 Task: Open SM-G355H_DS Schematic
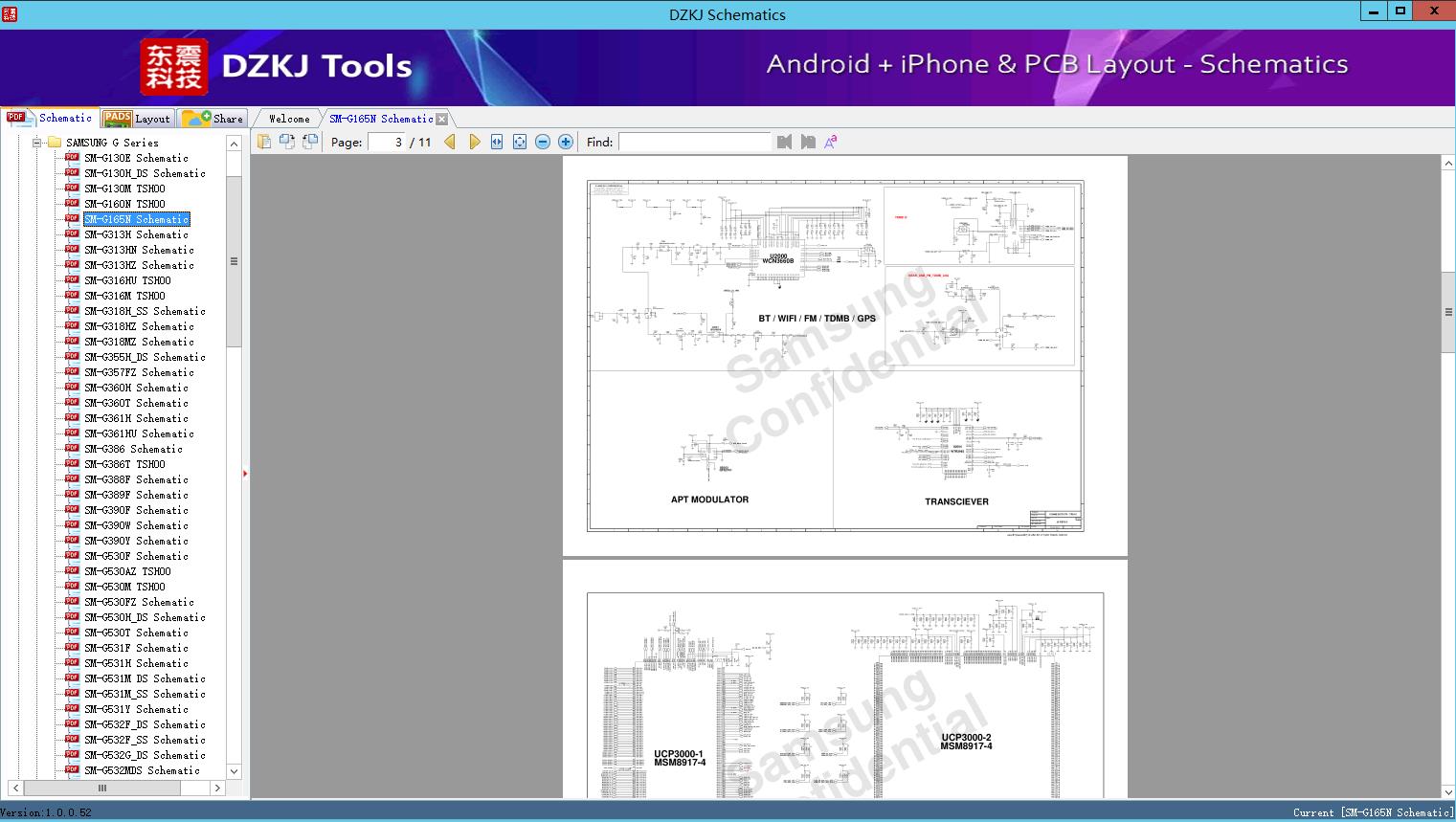[x=145, y=357]
